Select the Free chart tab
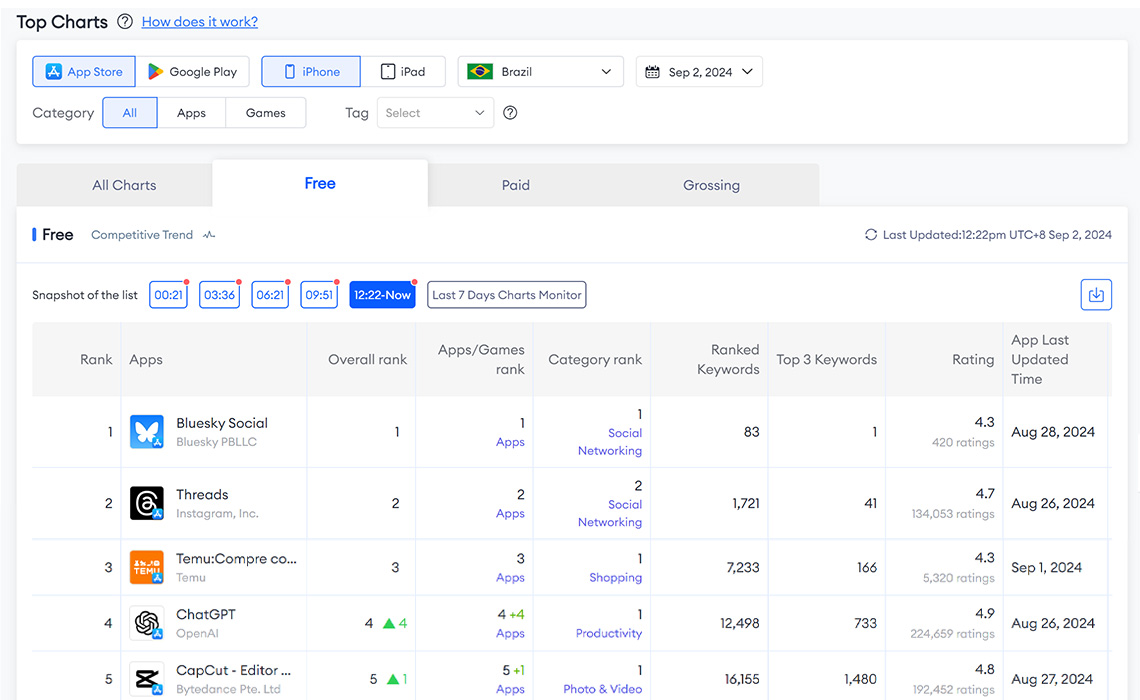The width and height of the screenshot is (1140, 700). click(x=320, y=183)
